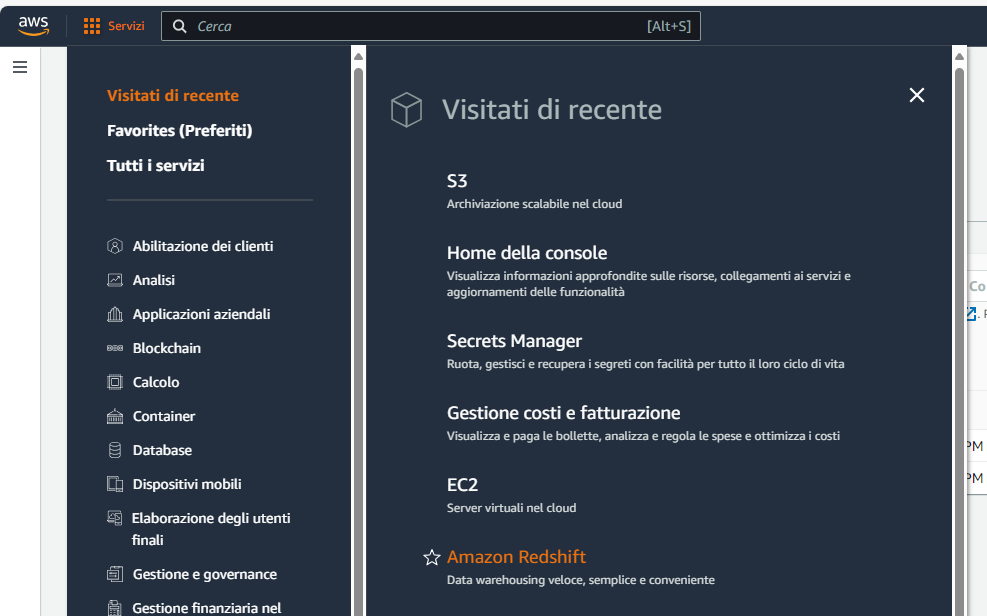Click the Analisi chart icon

tap(115, 280)
